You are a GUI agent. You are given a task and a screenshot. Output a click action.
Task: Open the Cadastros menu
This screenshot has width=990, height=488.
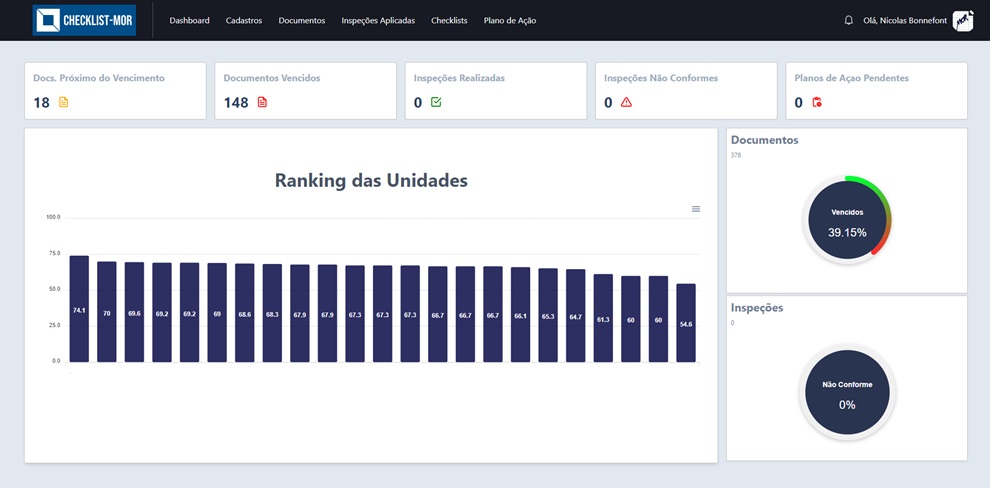[x=244, y=20]
